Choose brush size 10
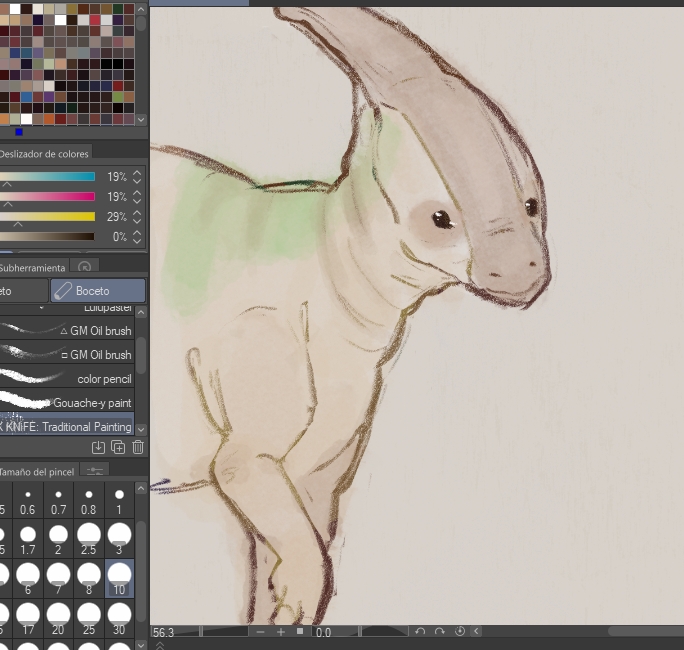684x650 pixels. (x=119, y=578)
